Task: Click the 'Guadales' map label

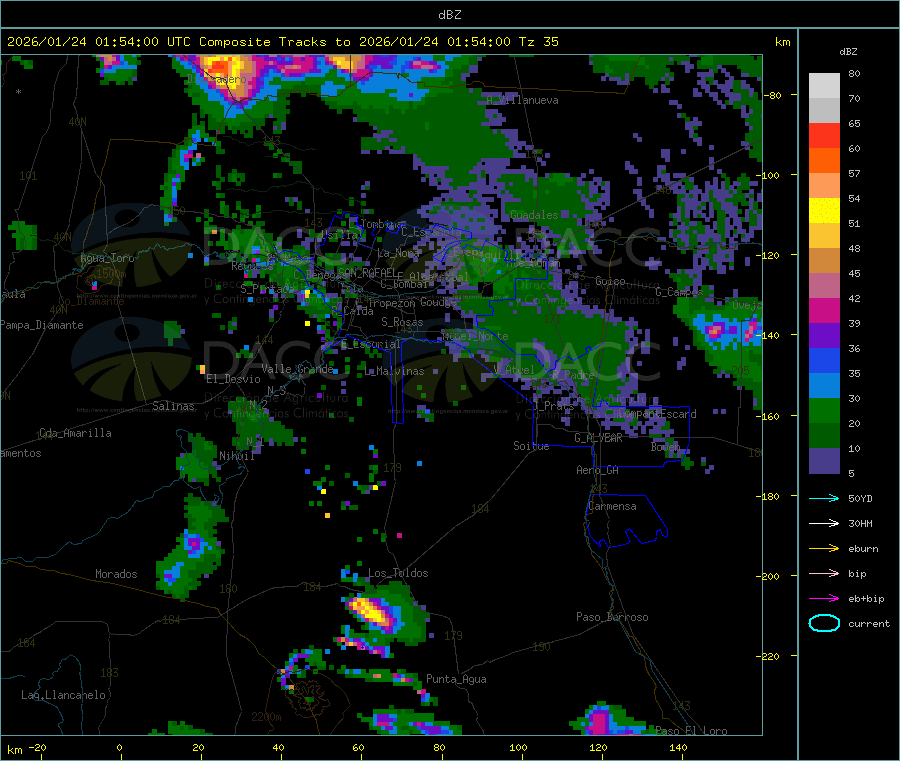Action: click(x=534, y=215)
